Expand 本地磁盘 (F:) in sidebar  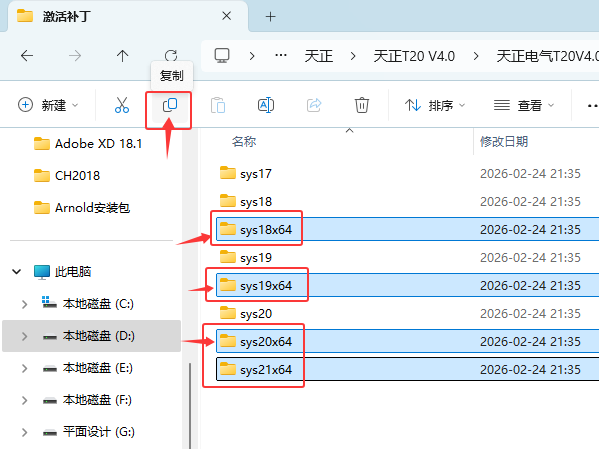click(x=24, y=400)
